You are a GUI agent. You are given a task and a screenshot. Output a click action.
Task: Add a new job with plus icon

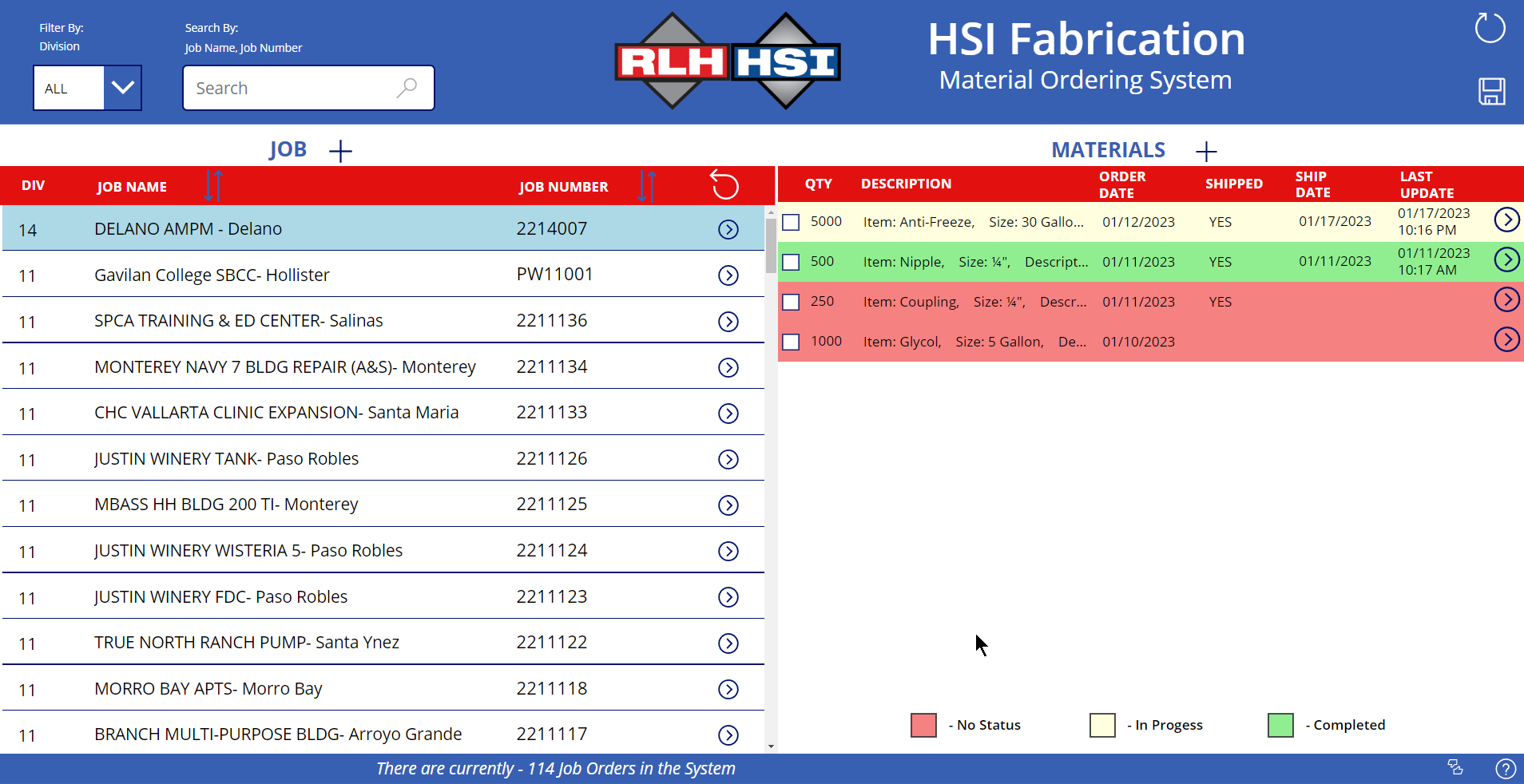(x=340, y=151)
